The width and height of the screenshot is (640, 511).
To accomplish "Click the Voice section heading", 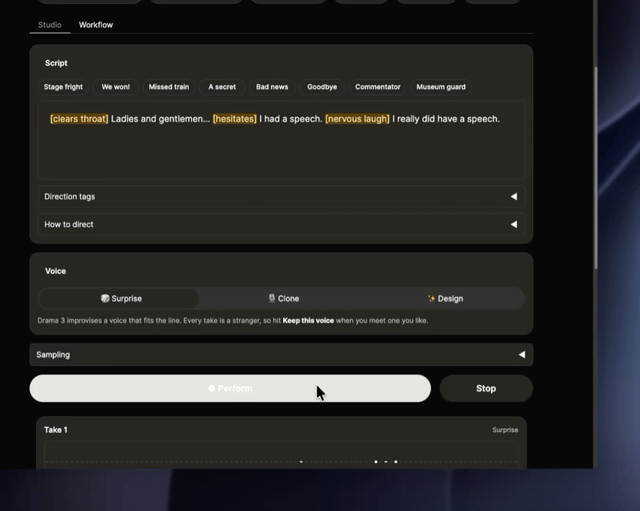I will [x=56, y=271].
